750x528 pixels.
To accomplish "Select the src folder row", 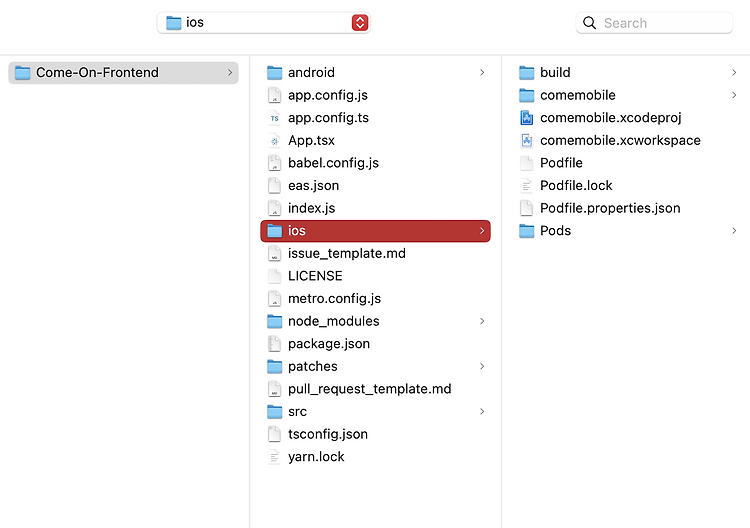I will (x=375, y=411).
